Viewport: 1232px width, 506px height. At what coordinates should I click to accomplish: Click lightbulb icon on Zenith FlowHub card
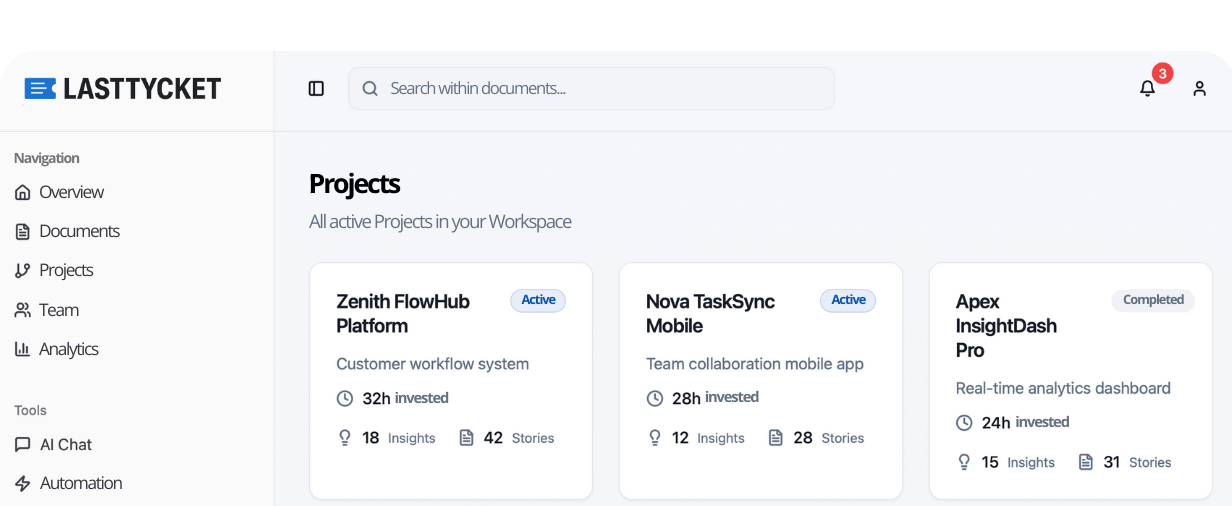[345, 437]
